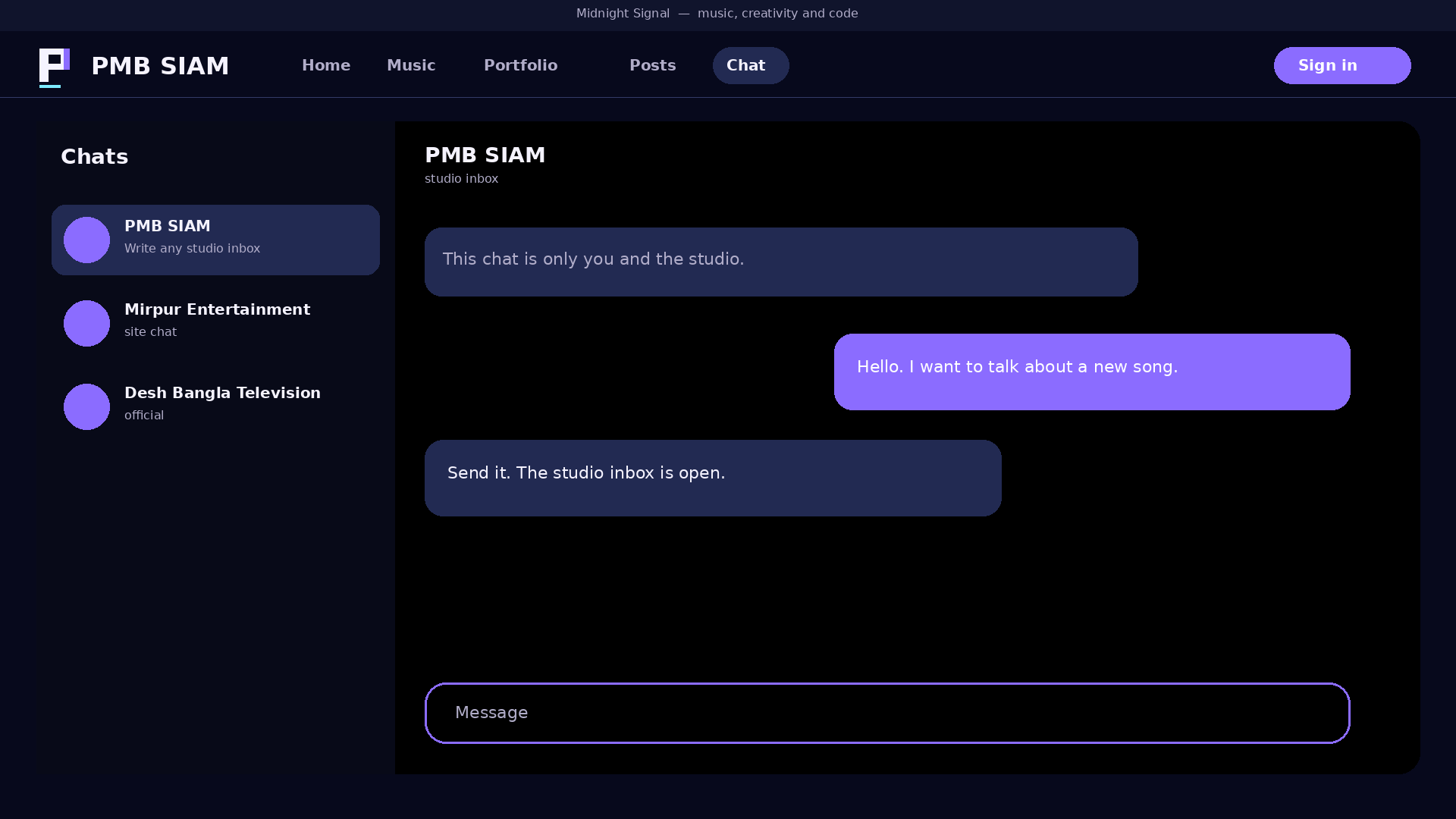Screen dimensions: 1456x819
Task: Click the Desh Bangla Television avatar
Action: point(86,406)
